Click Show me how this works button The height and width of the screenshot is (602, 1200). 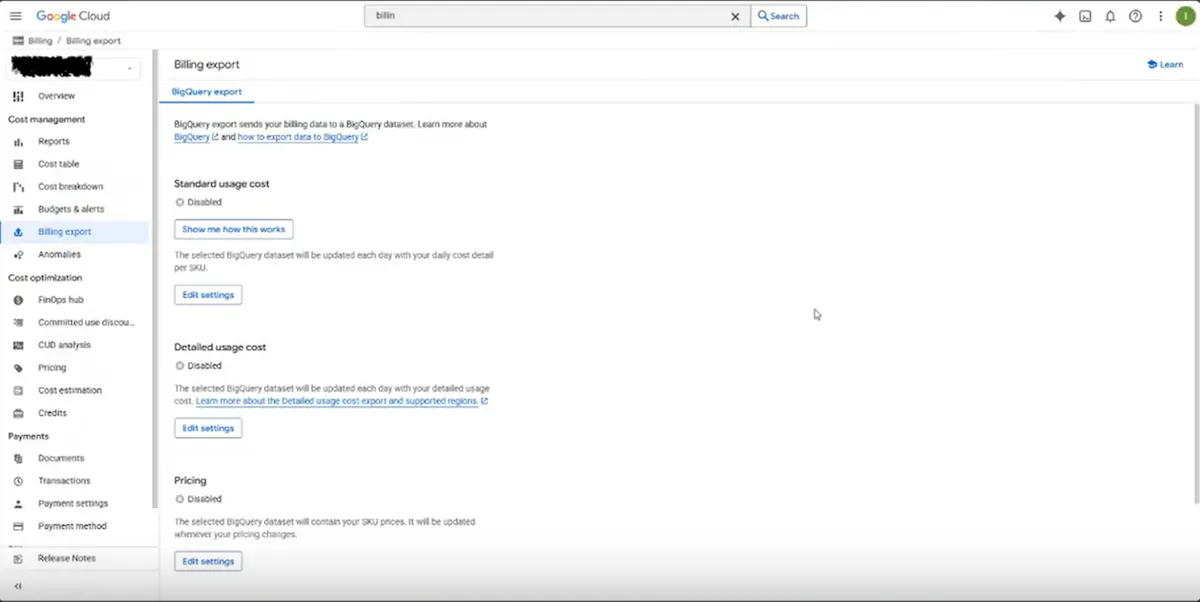pyautogui.click(x=234, y=229)
